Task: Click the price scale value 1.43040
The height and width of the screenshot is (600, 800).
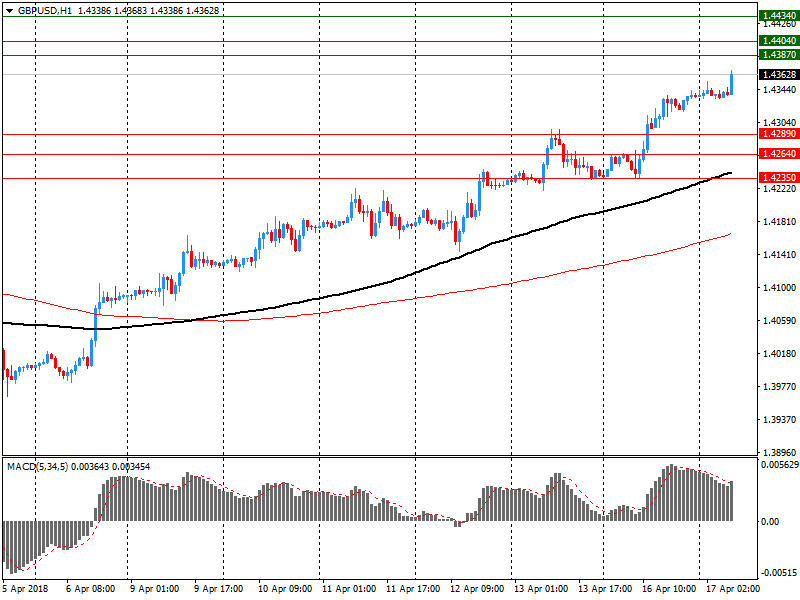Action: [x=779, y=122]
